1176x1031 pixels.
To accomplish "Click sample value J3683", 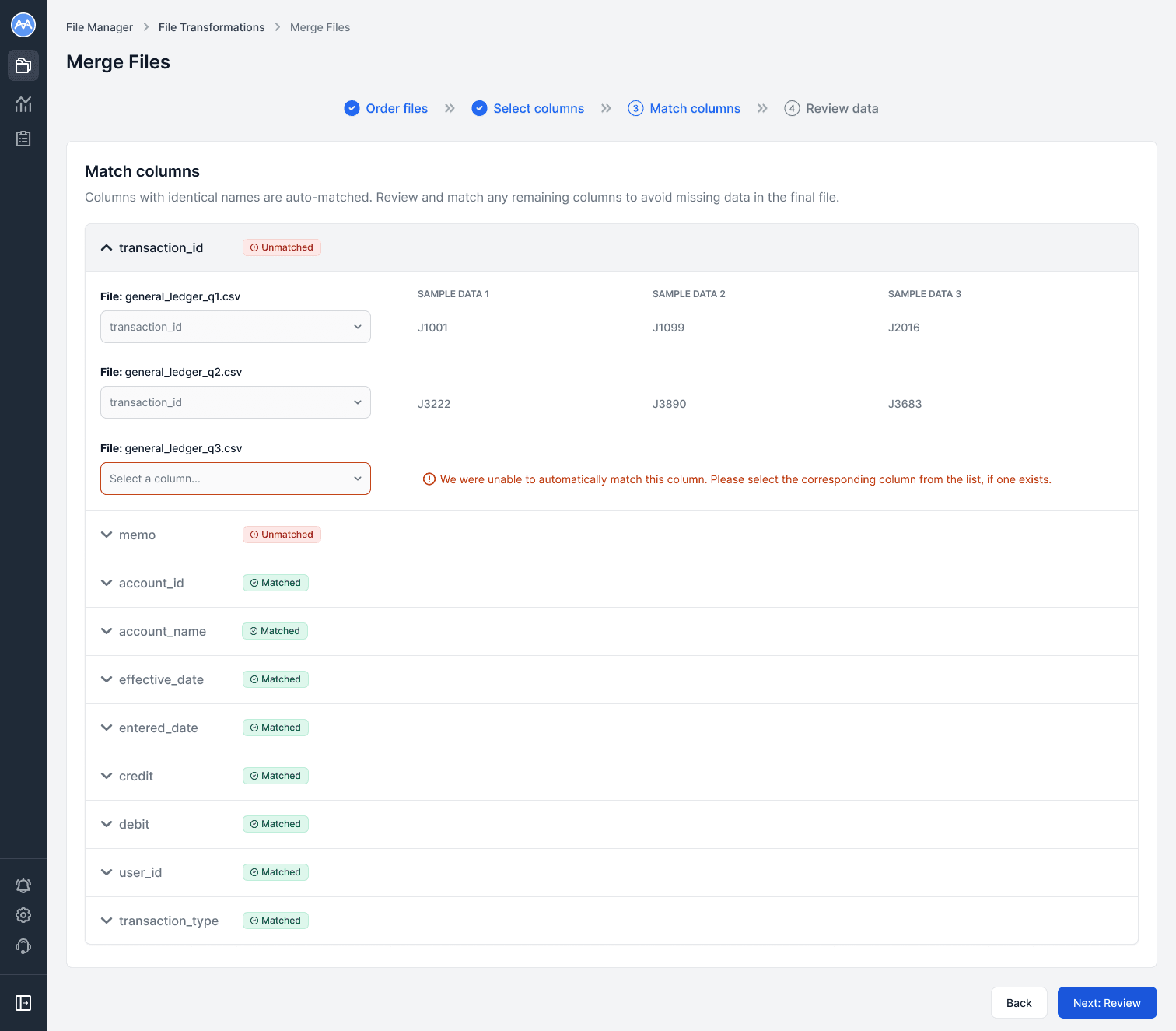I will (905, 404).
